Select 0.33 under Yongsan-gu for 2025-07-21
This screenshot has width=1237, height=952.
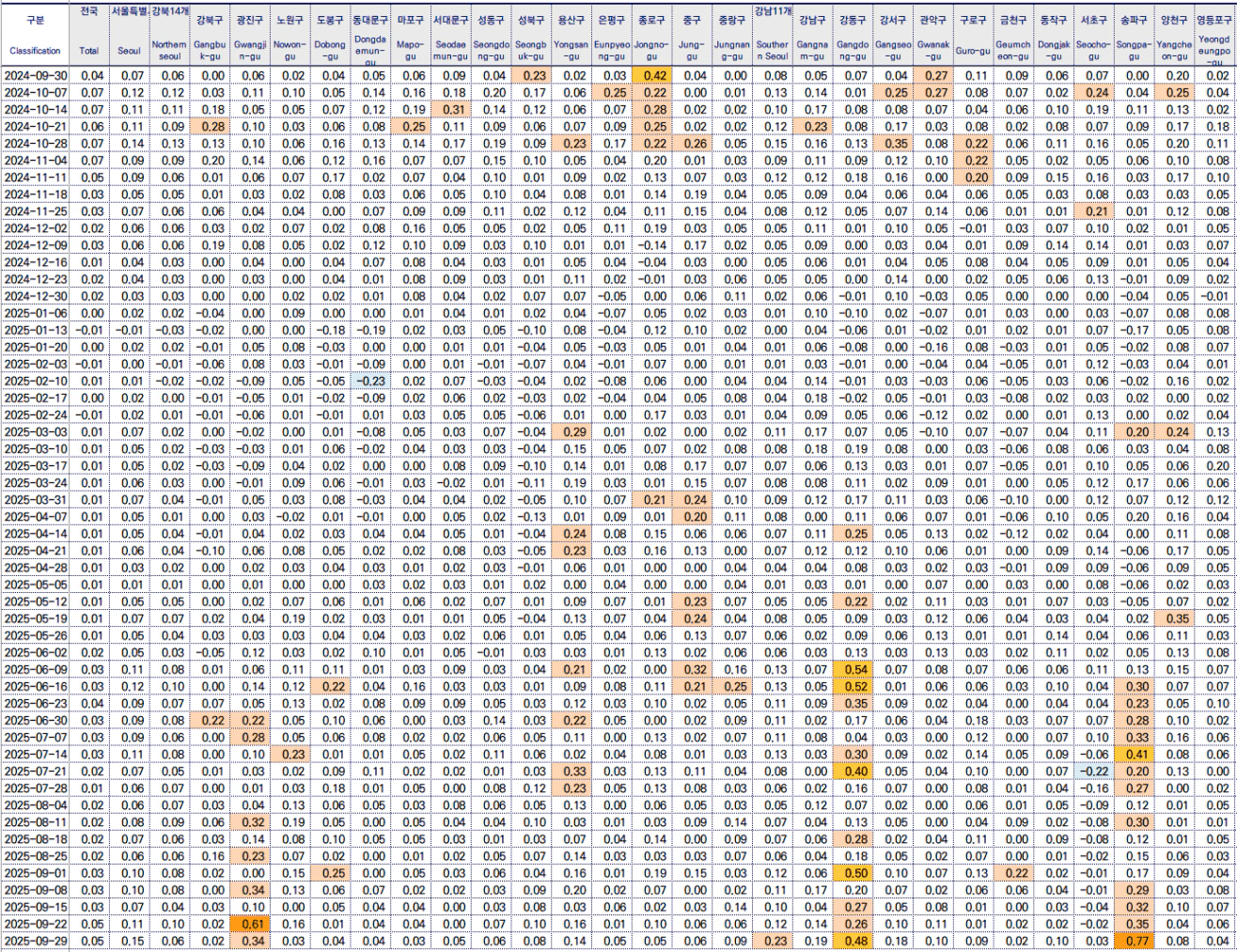pos(572,771)
